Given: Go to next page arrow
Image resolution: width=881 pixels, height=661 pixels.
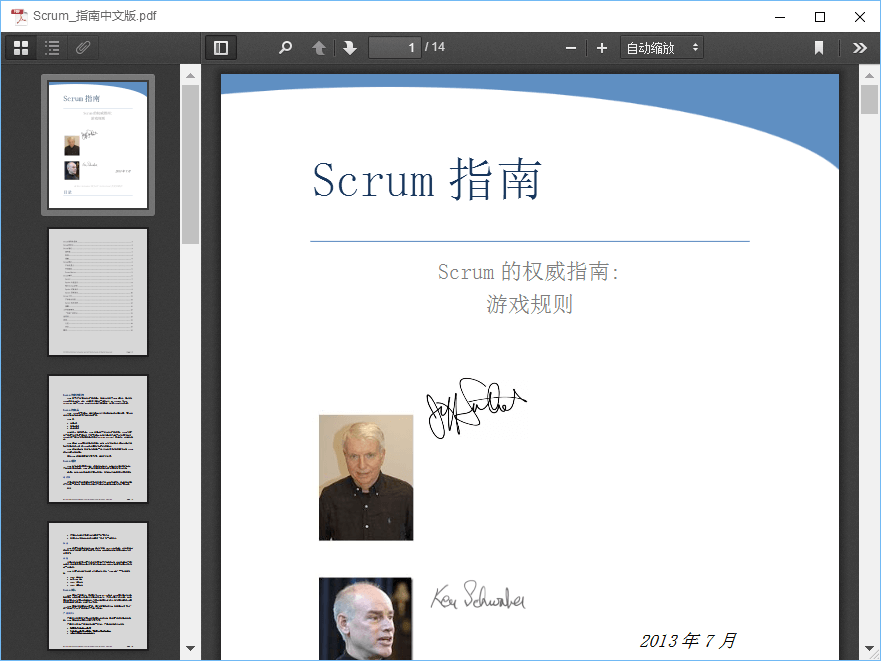Looking at the screenshot, I should (350, 48).
